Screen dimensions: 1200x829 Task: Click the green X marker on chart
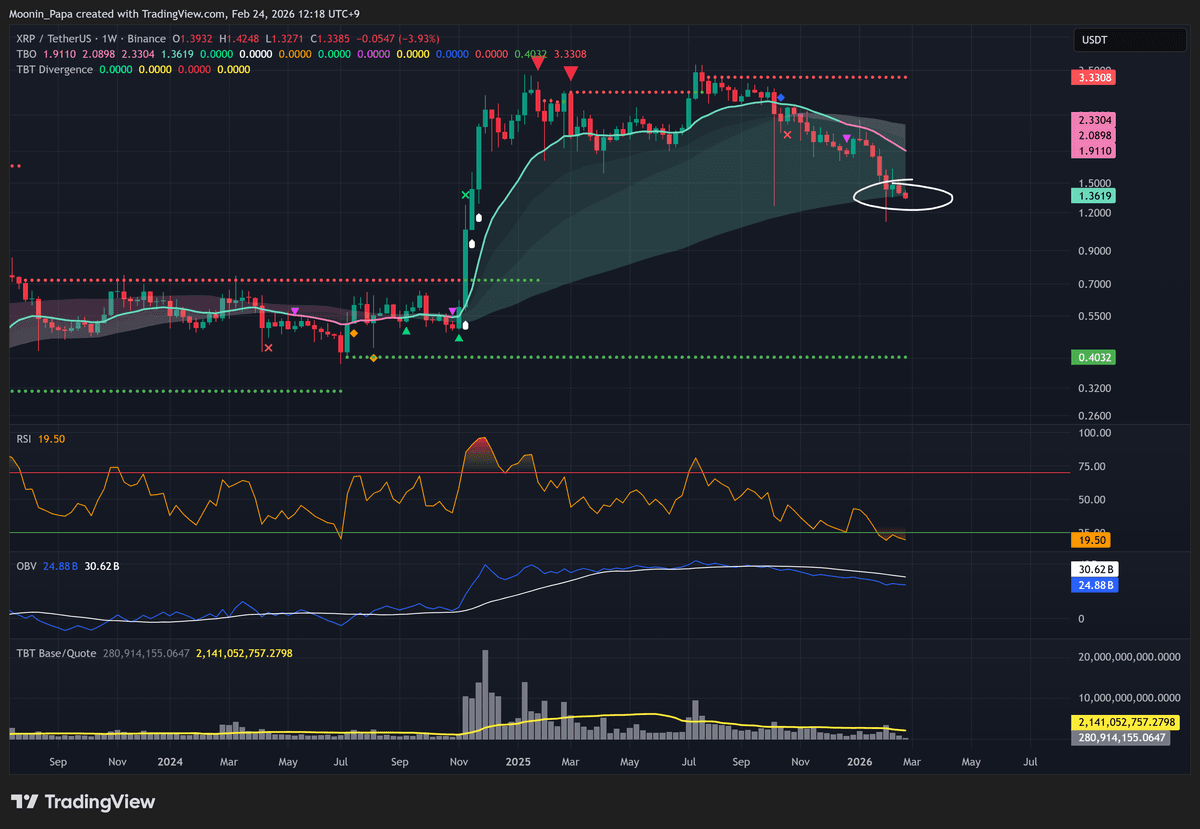coord(465,195)
